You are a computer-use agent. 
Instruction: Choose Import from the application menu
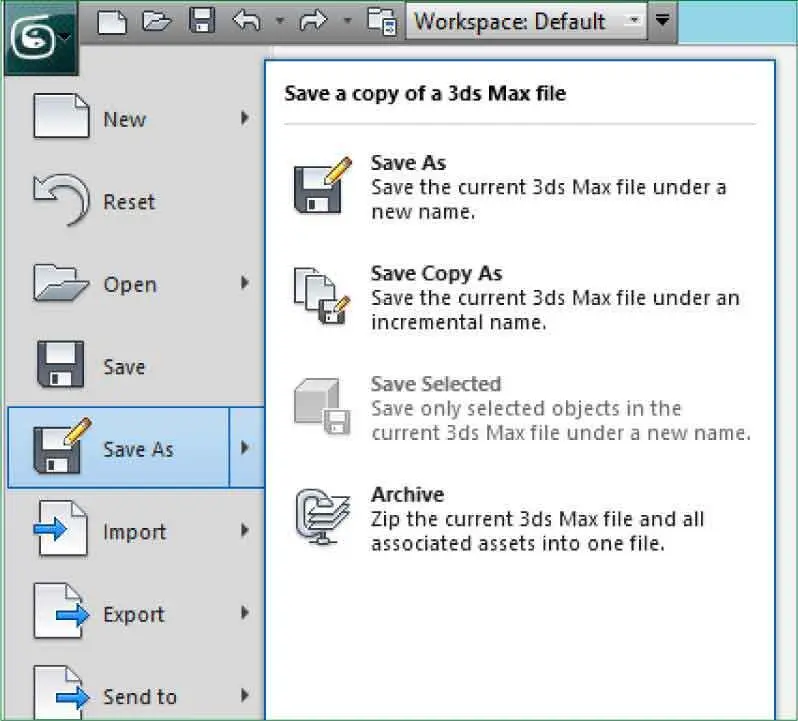[x=134, y=532]
